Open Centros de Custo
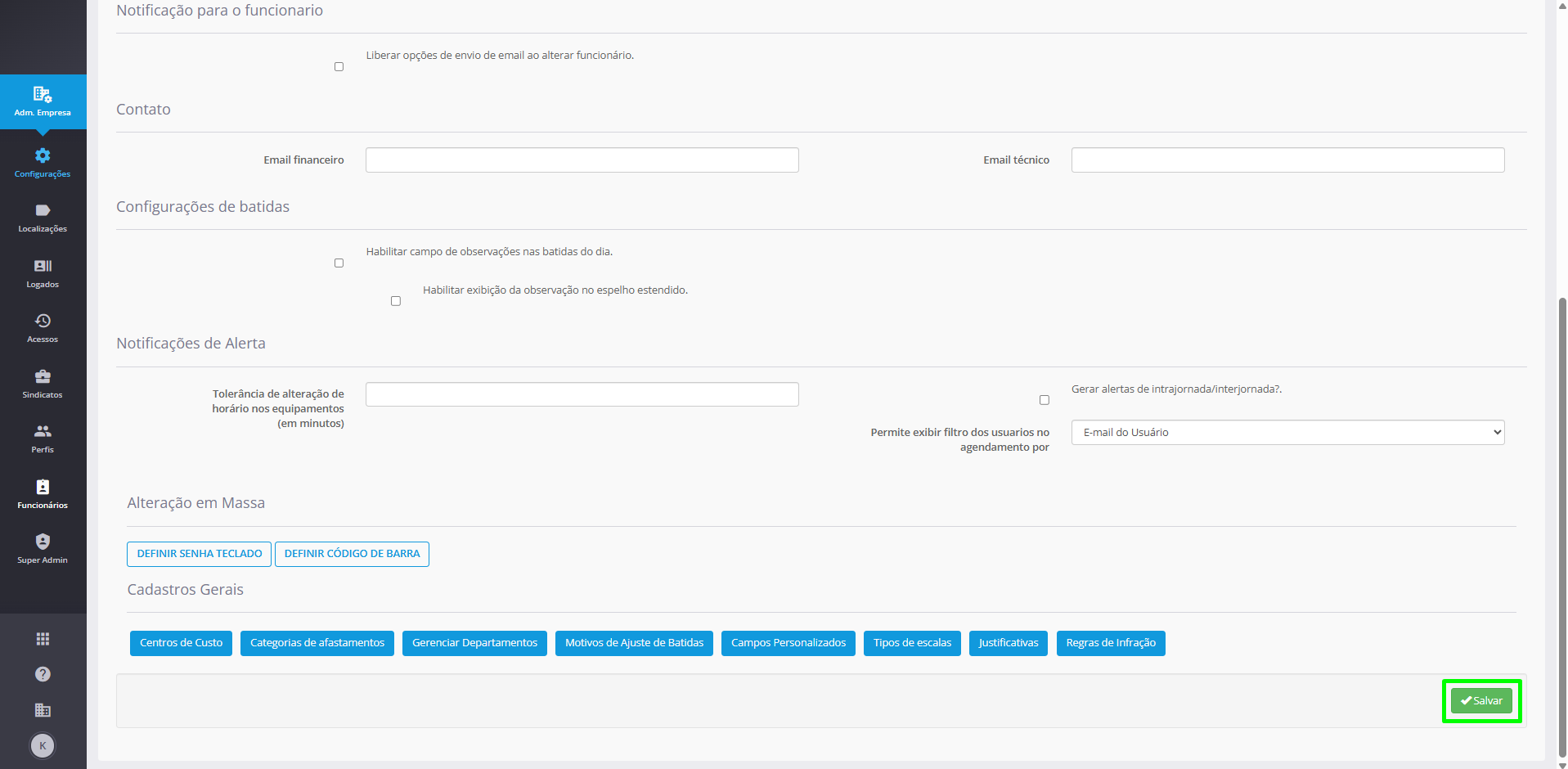 pos(181,643)
